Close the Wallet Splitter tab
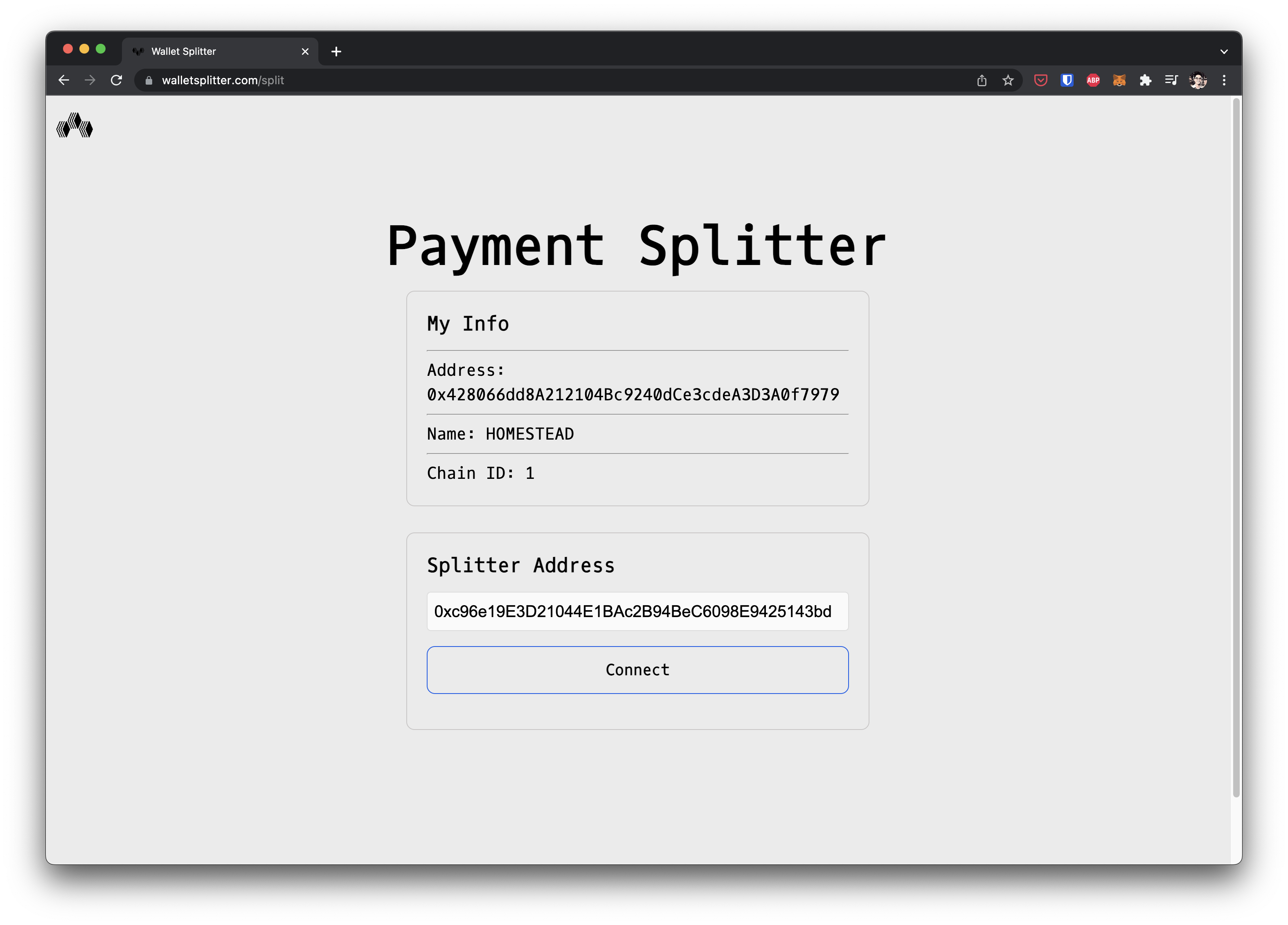The image size is (1288, 925). point(305,52)
